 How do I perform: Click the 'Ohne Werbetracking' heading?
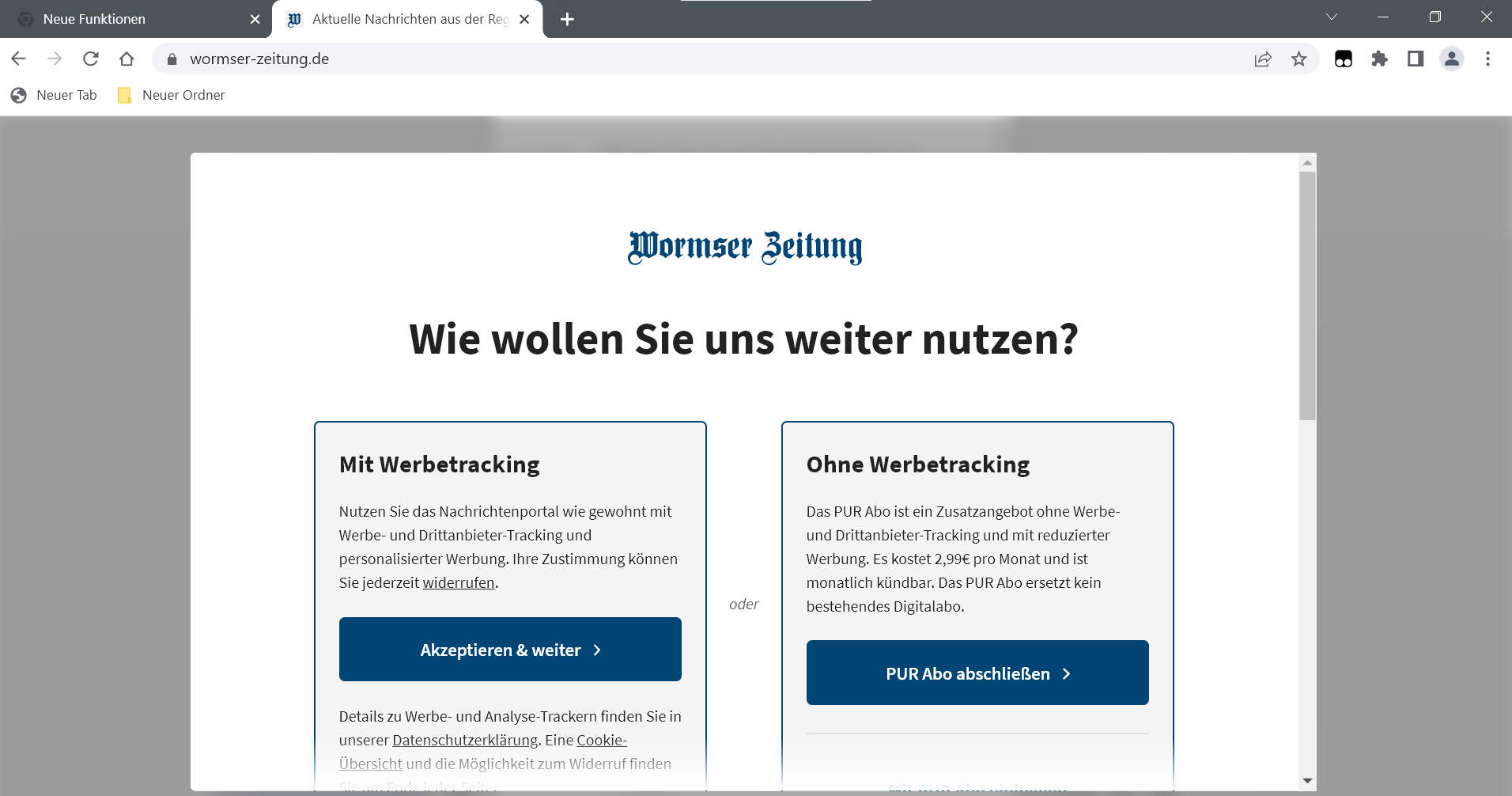pyautogui.click(x=918, y=464)
